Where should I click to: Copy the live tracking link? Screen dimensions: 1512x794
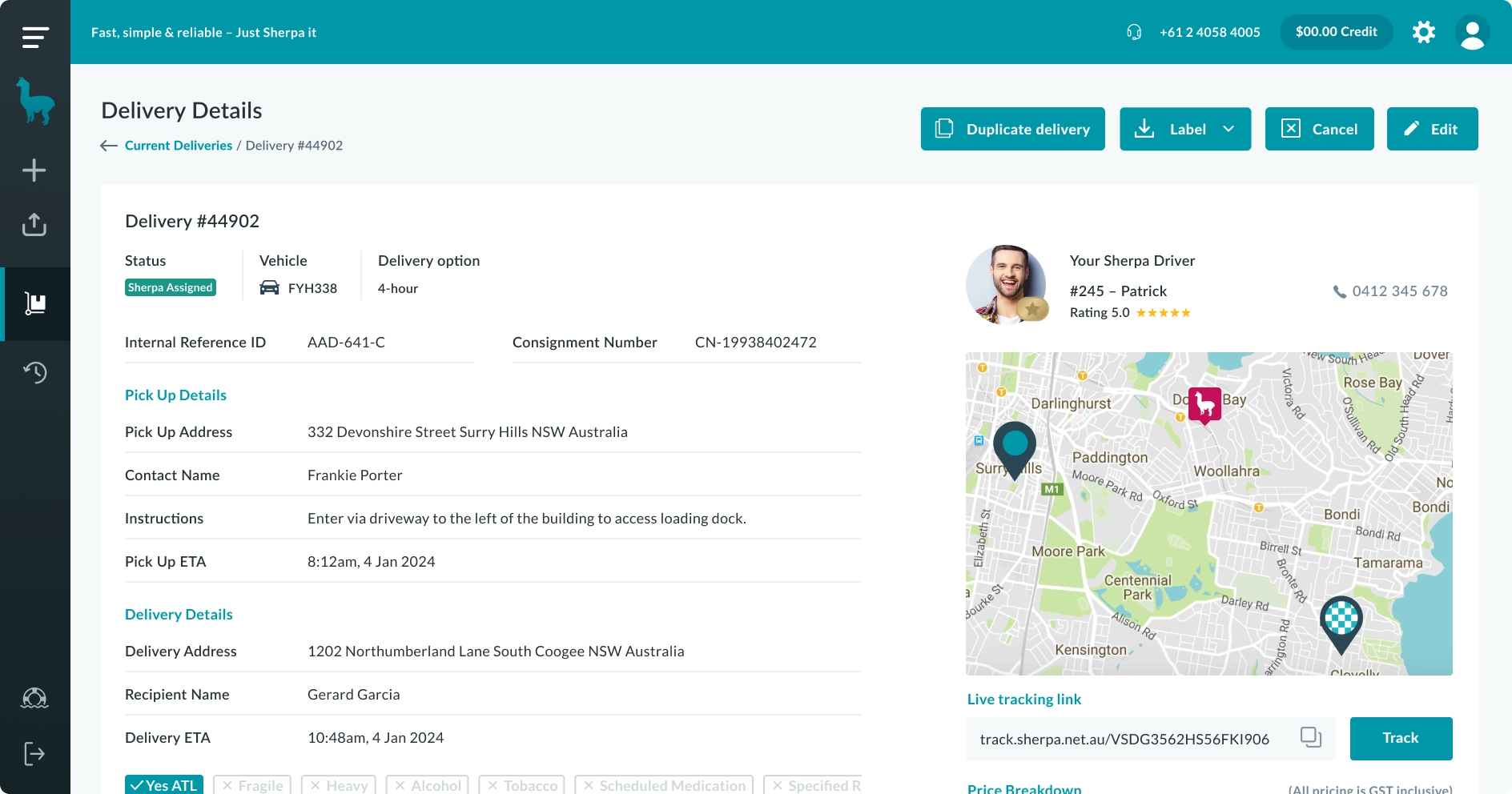(1310, 737)
